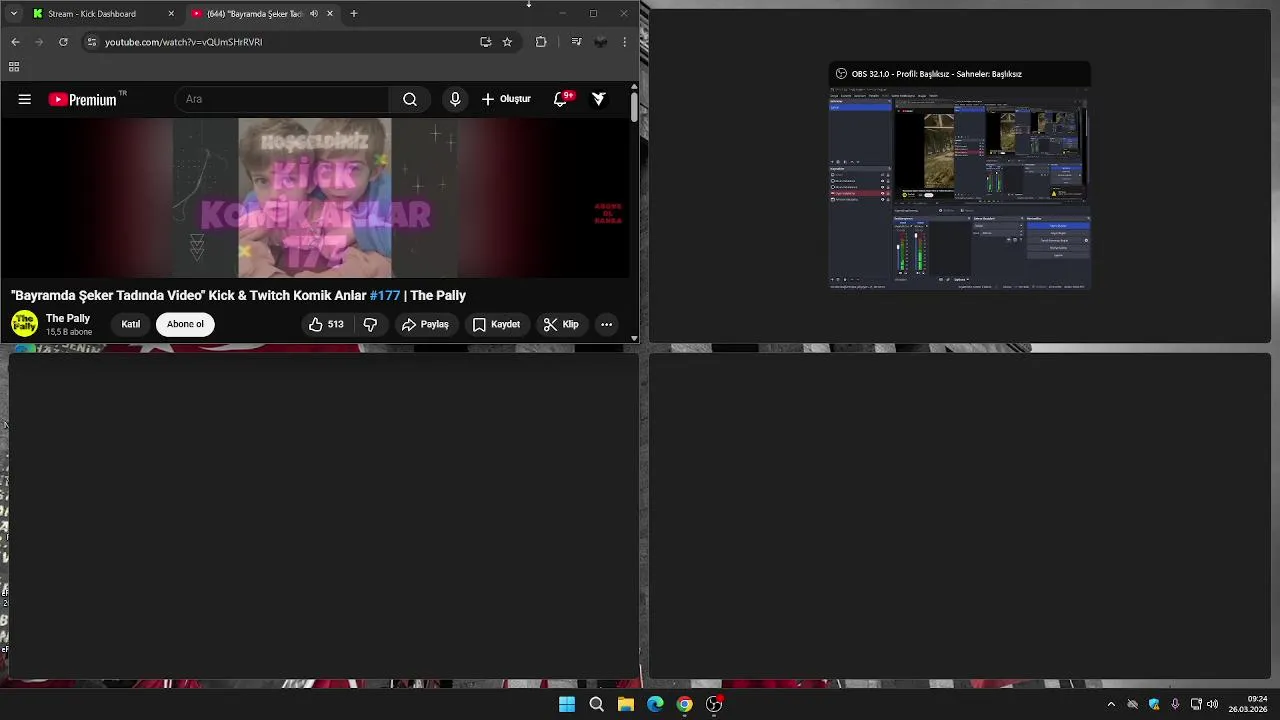Image resolution: width=1280 pixels, height=720 pixels.
Task: Open system tray volume icon
Action: (1212, 704)
